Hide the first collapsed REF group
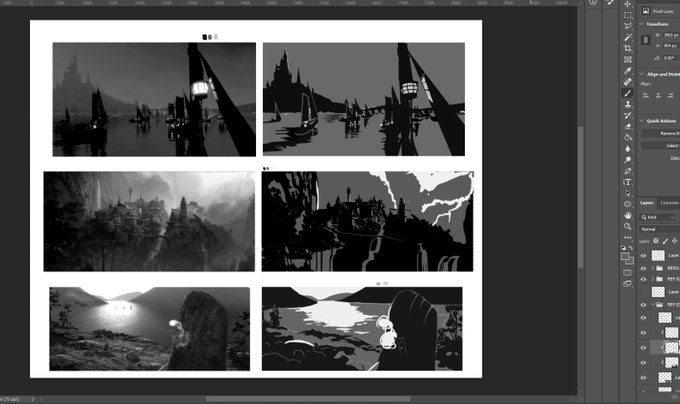 644,268
